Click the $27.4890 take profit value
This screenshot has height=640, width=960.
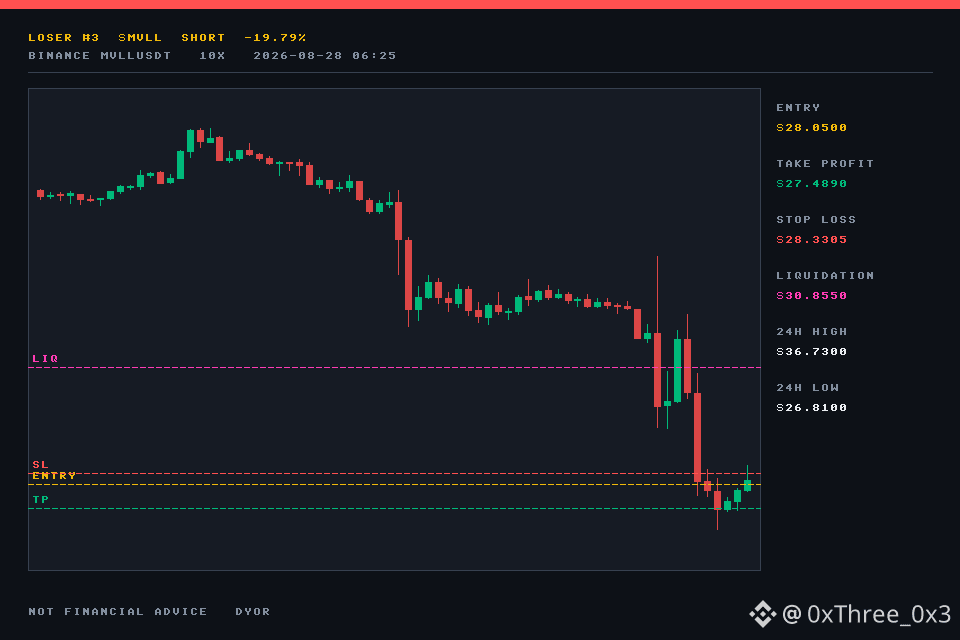812,184
